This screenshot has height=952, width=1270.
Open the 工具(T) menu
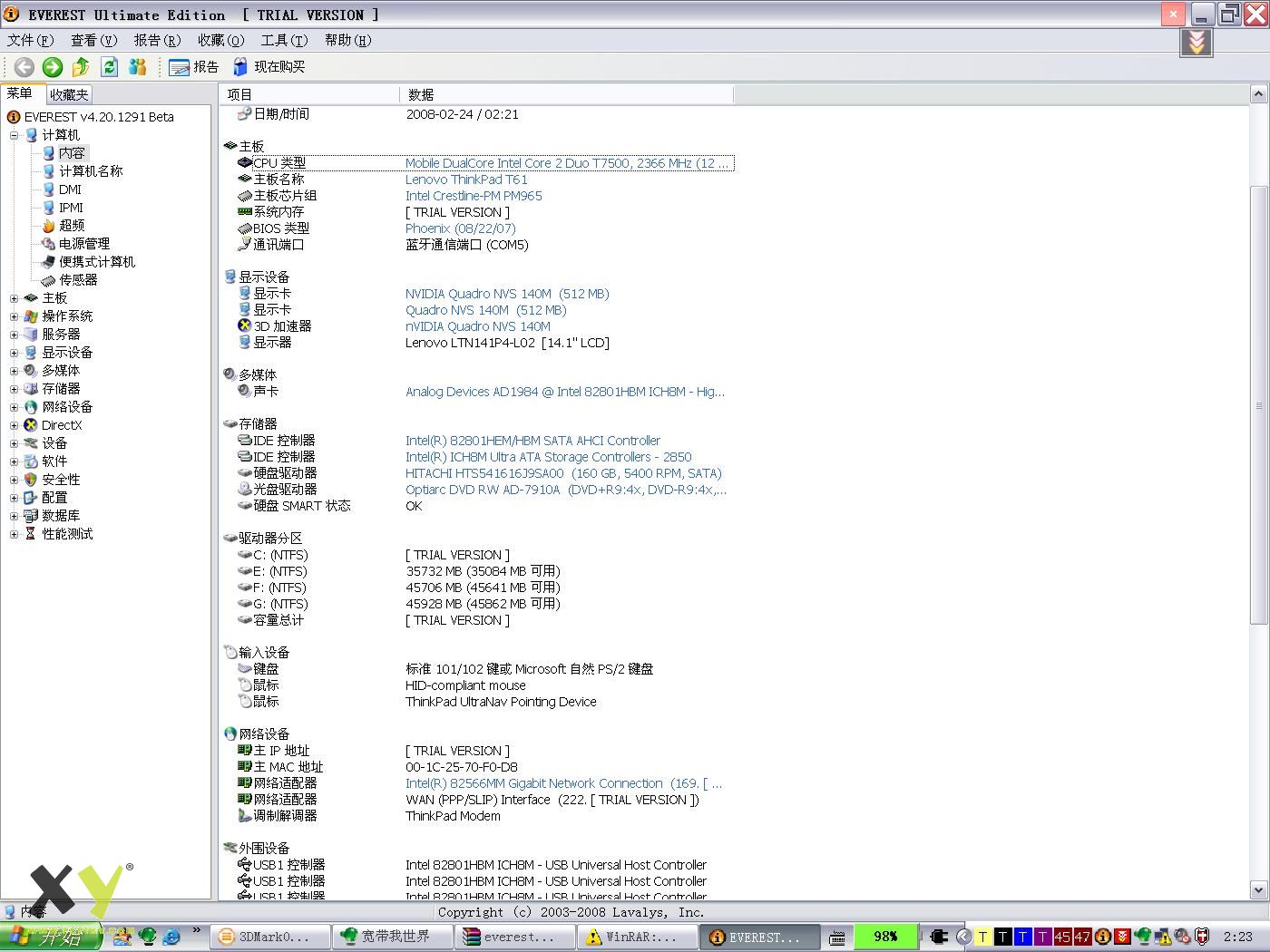pyautogui.click(x=284, y=40)
